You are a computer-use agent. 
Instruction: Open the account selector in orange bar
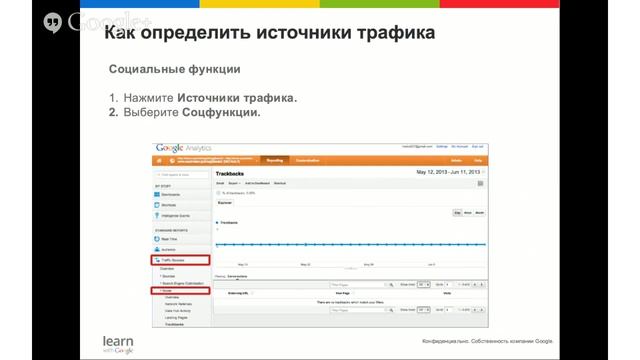pos(215,161)
